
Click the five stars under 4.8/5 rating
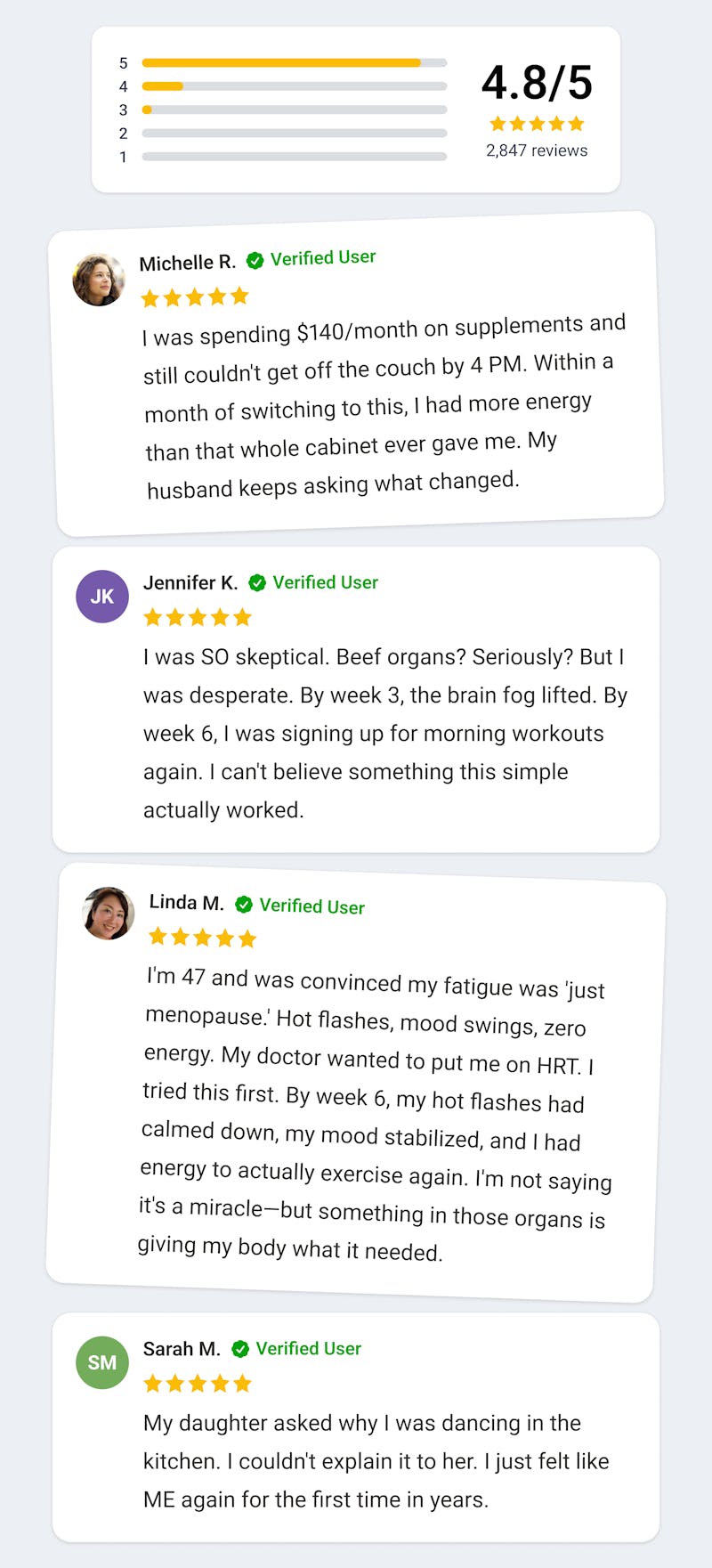(537, 124)
